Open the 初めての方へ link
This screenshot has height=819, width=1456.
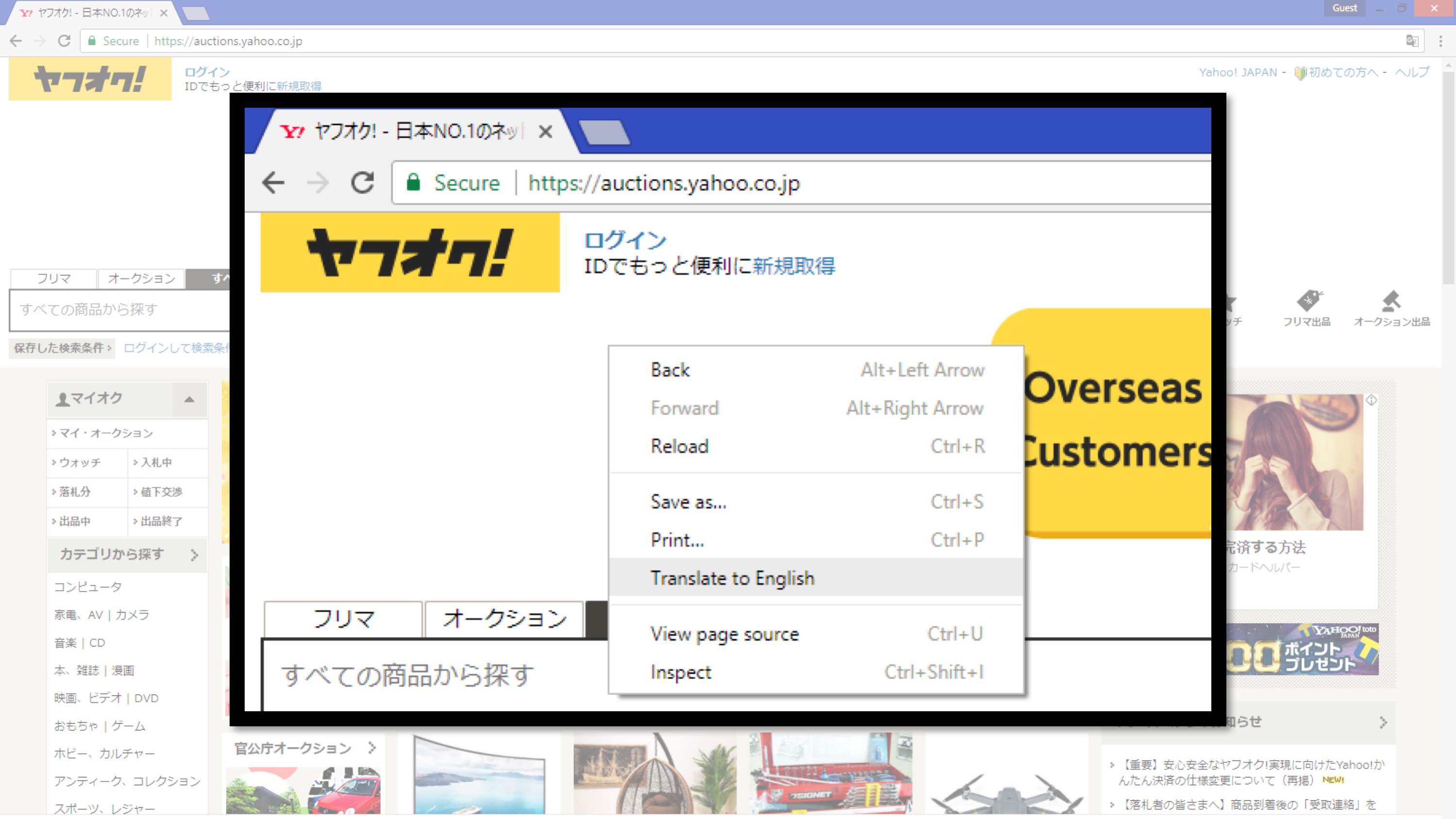pyautogui.click(x=1343, y=72)
